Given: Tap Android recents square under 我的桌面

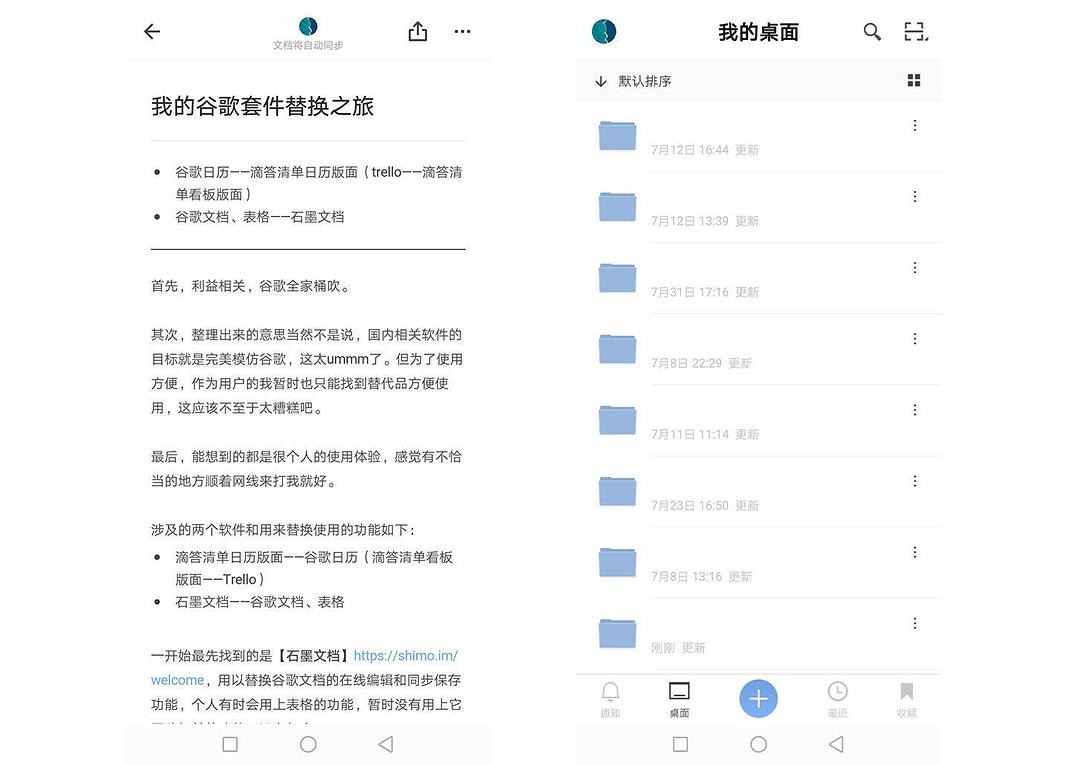Looking at the screenshot, I should tap(681, 744).
